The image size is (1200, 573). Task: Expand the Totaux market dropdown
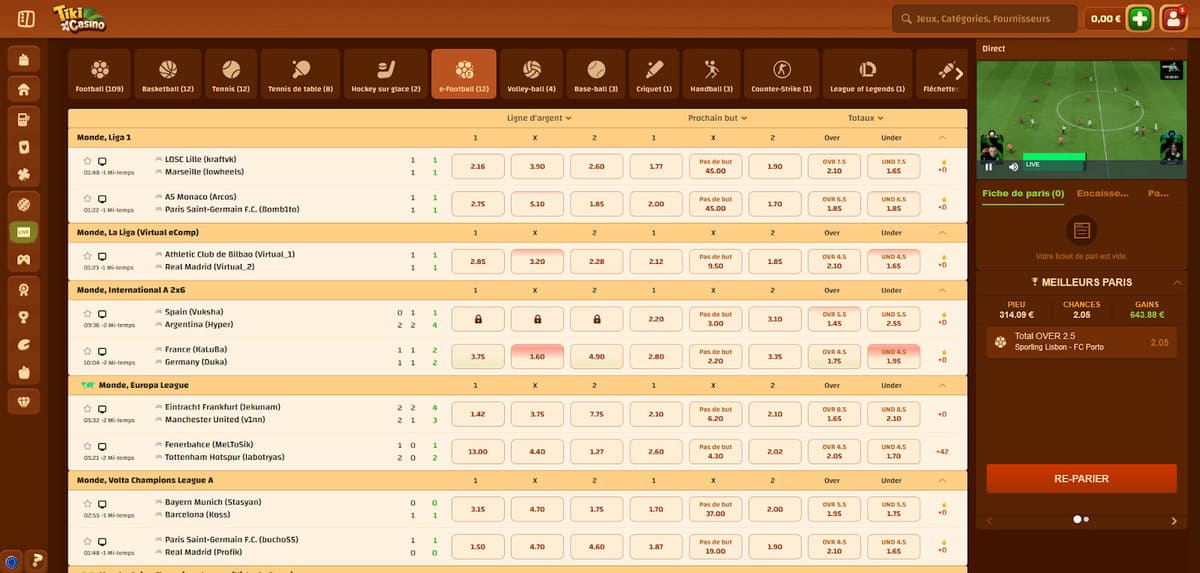tap(865, 118)
